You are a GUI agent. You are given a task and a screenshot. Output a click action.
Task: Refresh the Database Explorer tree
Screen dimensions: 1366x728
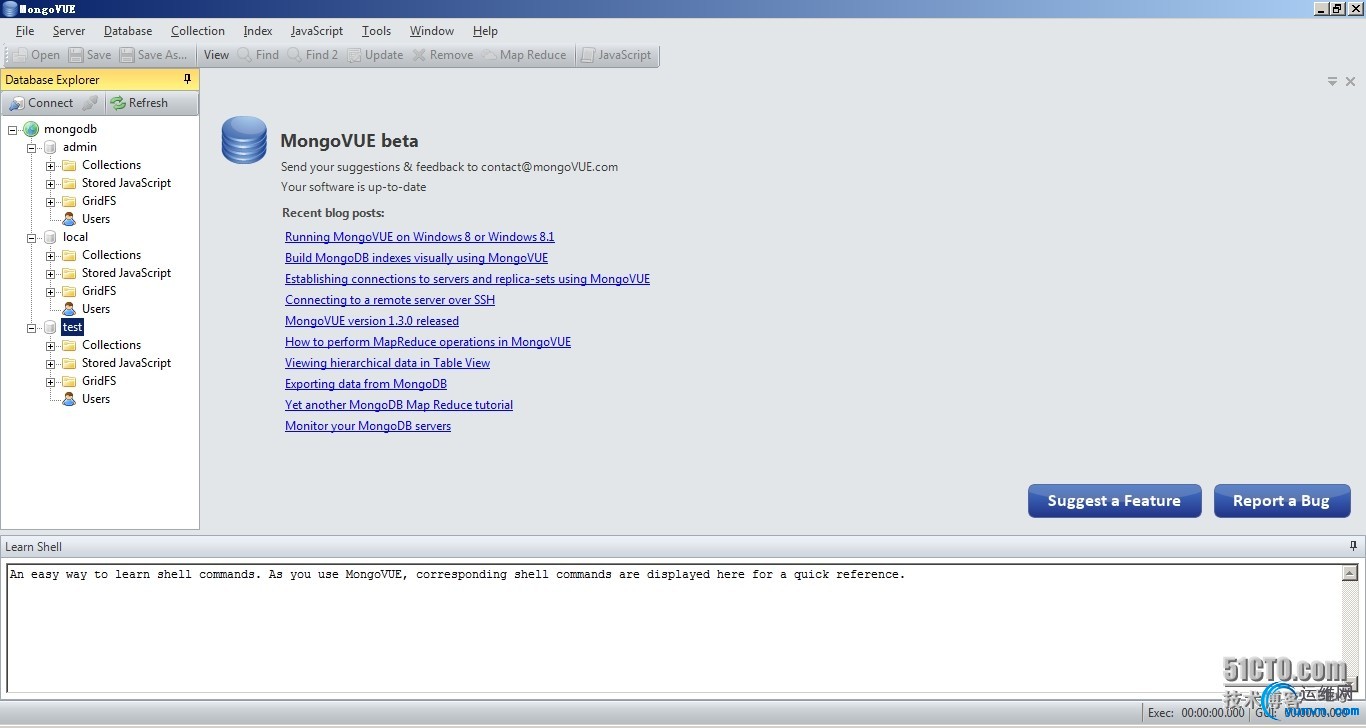pyautogui.click(x=139, y=103)
